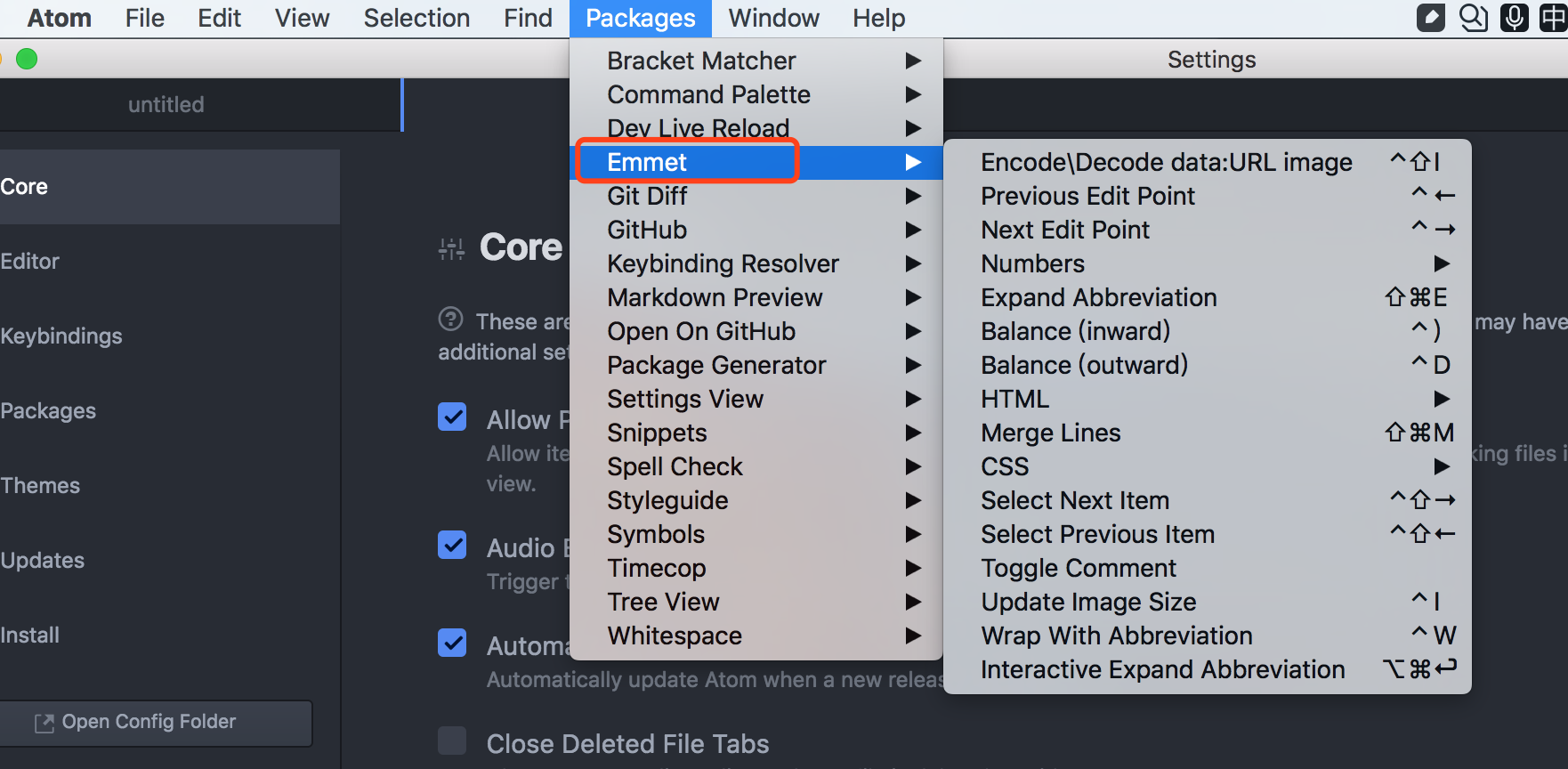The image size is (1568, 769).
Task: Choose Expand Abbreviation from Emmet submenu
Action: [1099, 297]
